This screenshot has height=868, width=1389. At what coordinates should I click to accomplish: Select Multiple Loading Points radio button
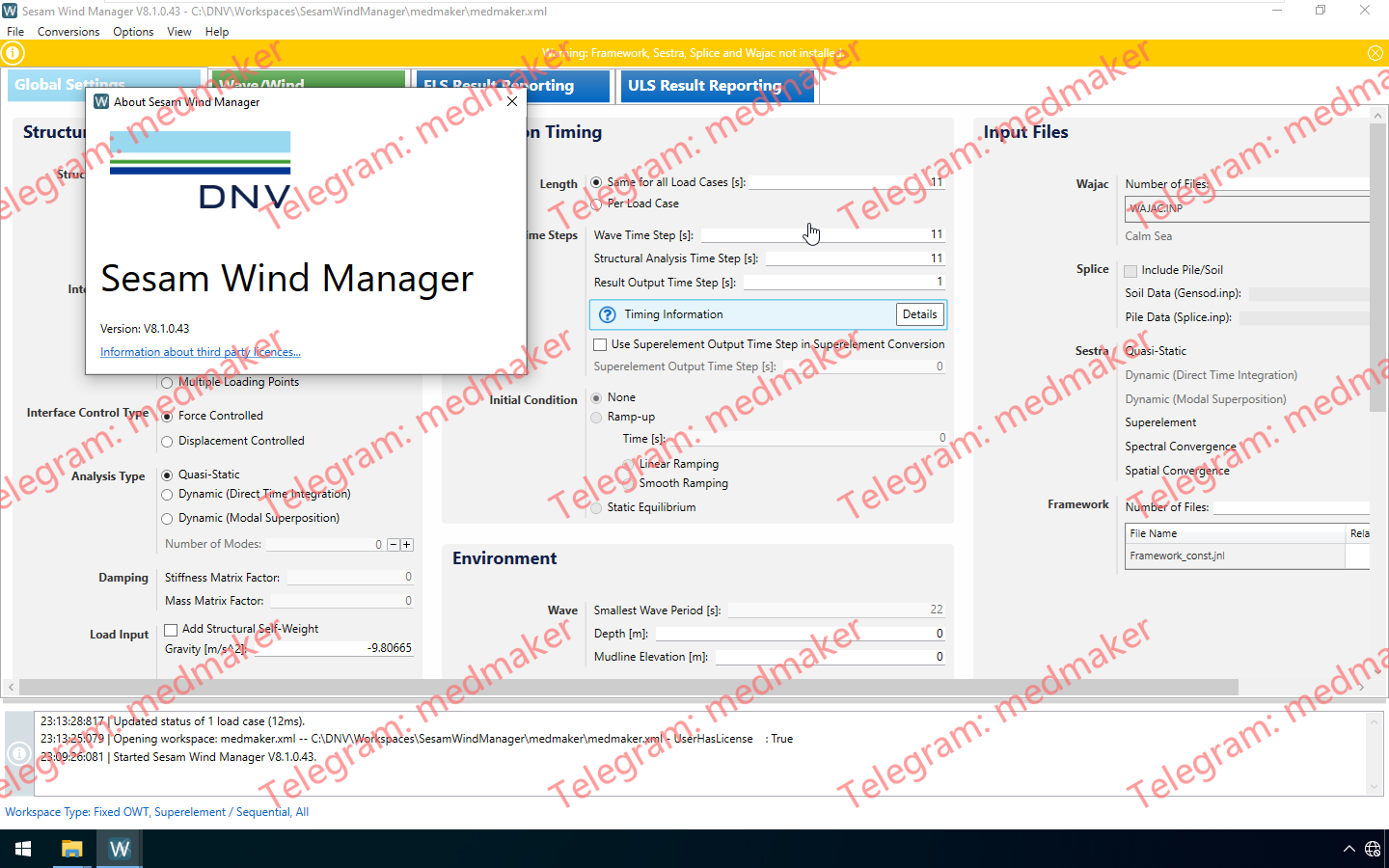[167, 383]
